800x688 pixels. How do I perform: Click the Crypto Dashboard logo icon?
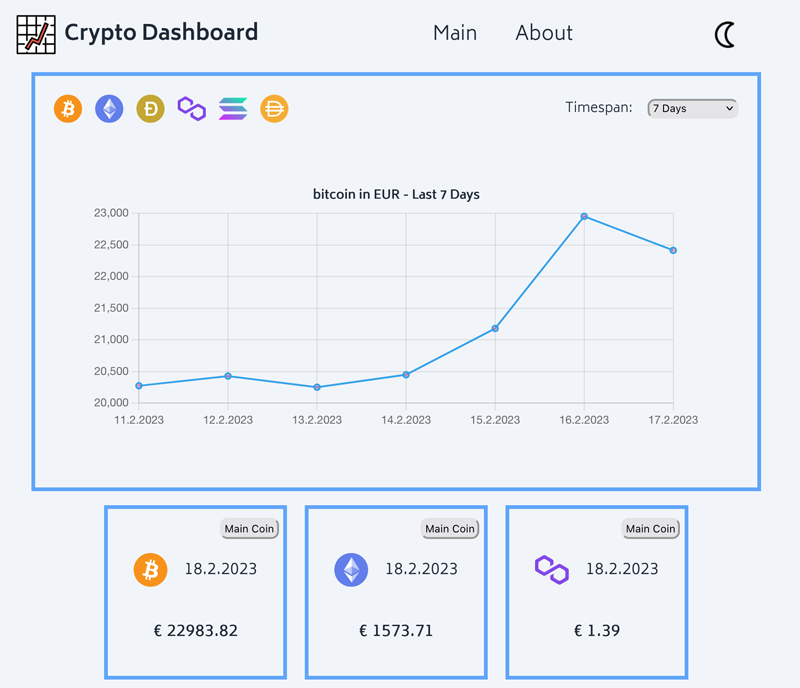(x=35, y=33)
